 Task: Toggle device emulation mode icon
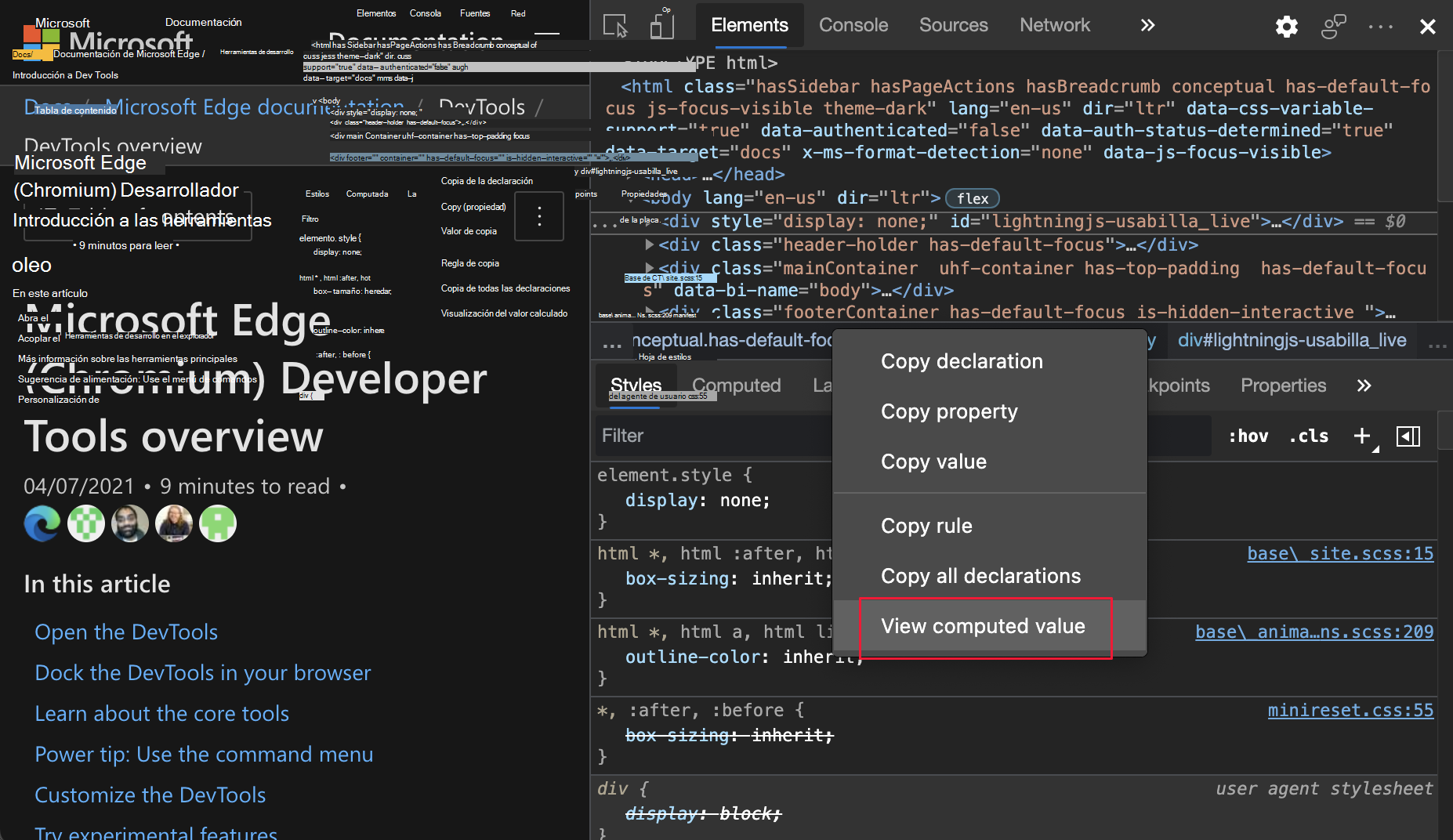pyautogui.click(x=662, y=26)
